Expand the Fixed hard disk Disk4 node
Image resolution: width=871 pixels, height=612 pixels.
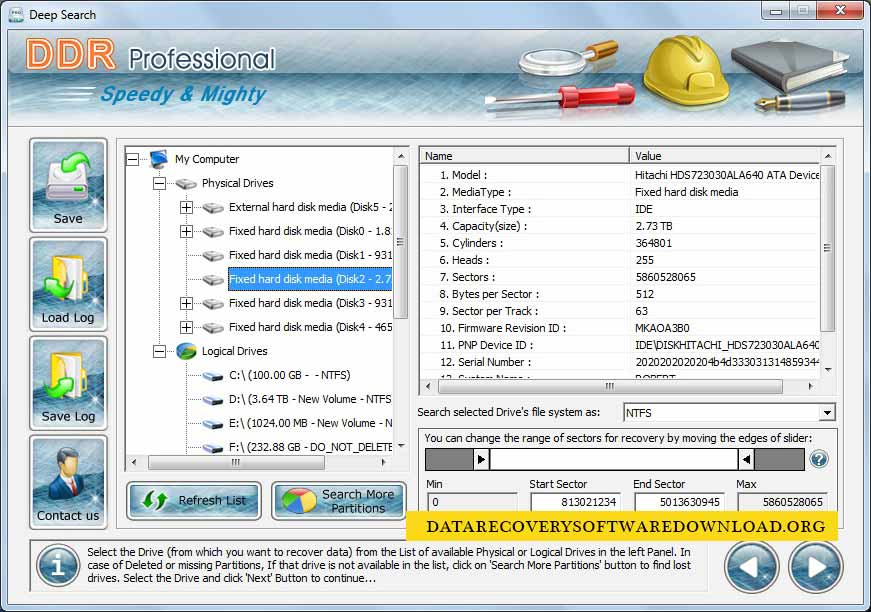coord(187,328)
